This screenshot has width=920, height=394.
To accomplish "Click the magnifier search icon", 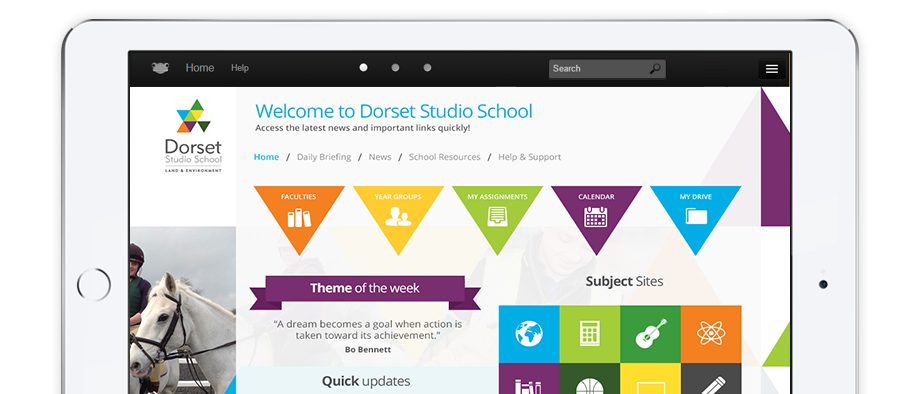I will coord(655,69).
